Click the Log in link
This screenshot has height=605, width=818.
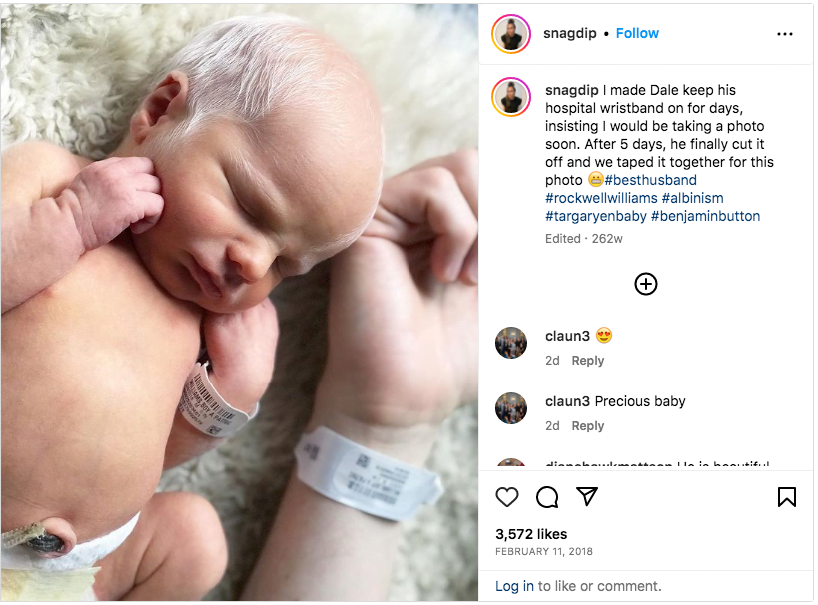[x=514, y=586]
